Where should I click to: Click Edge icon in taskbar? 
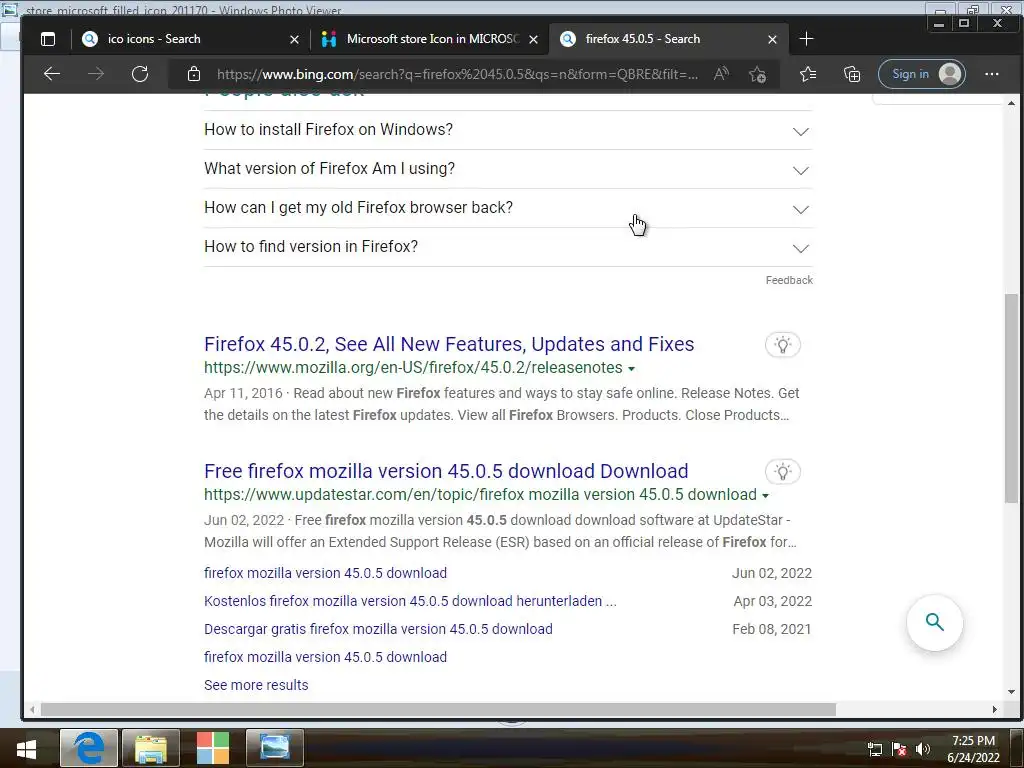point(89,748)
